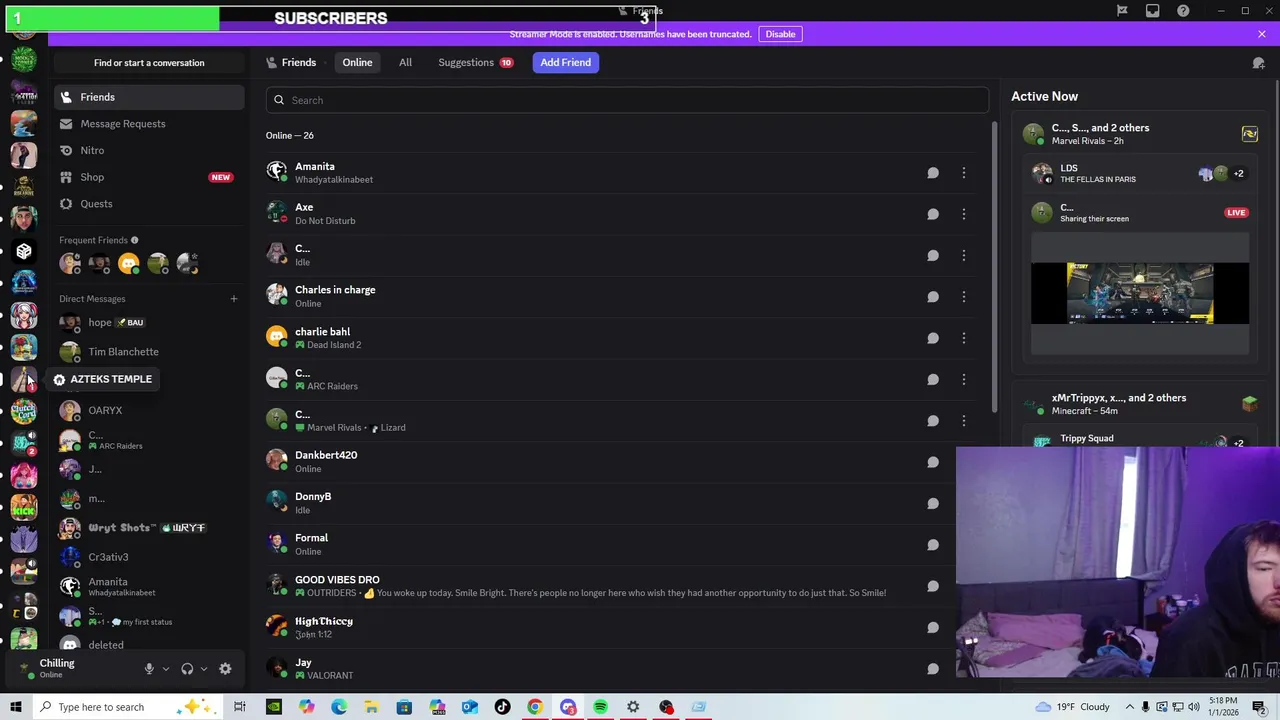
Task: Open the shared screen stream preview
Action: pos(1140,294)
